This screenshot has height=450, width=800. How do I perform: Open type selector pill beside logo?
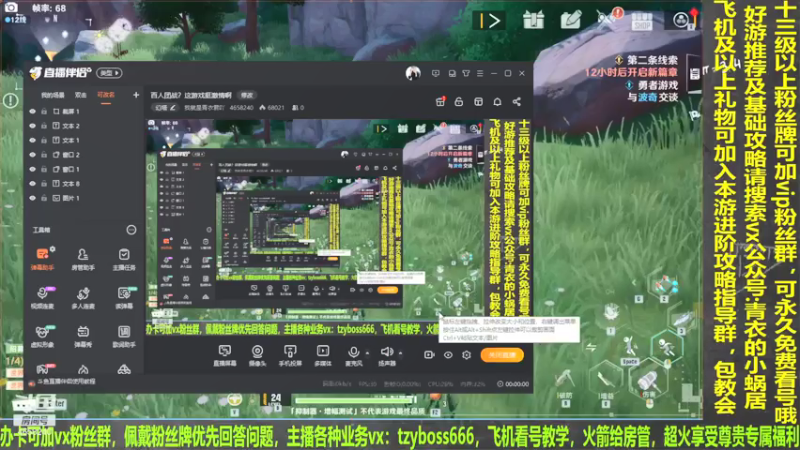coord(109,73)
